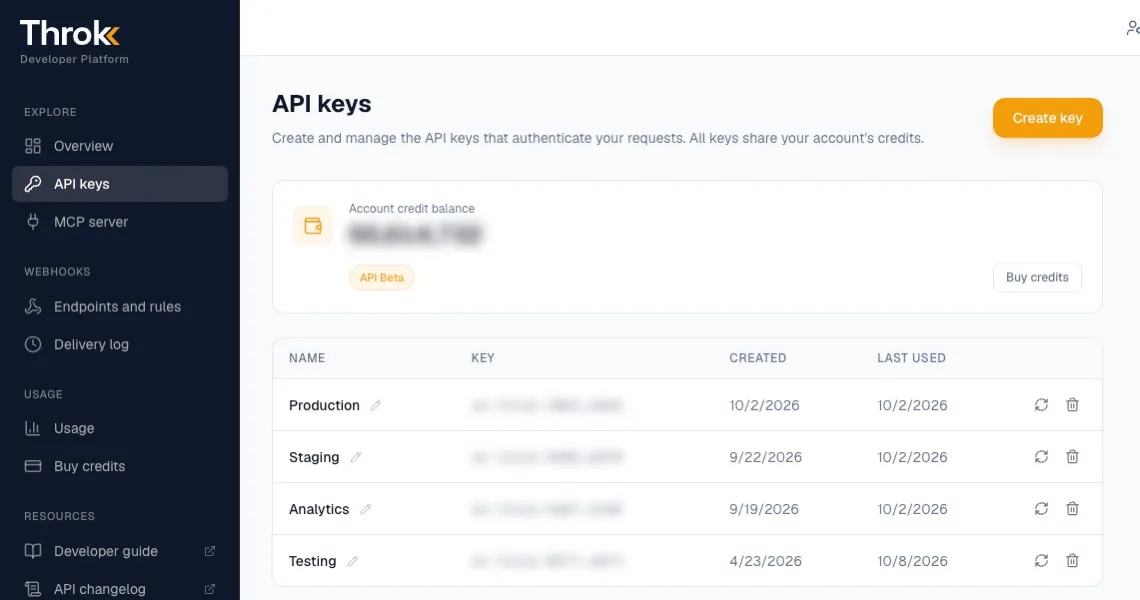
Task: Delete the Testing key
Action: pyautogui.click(x=1072, y=561)
